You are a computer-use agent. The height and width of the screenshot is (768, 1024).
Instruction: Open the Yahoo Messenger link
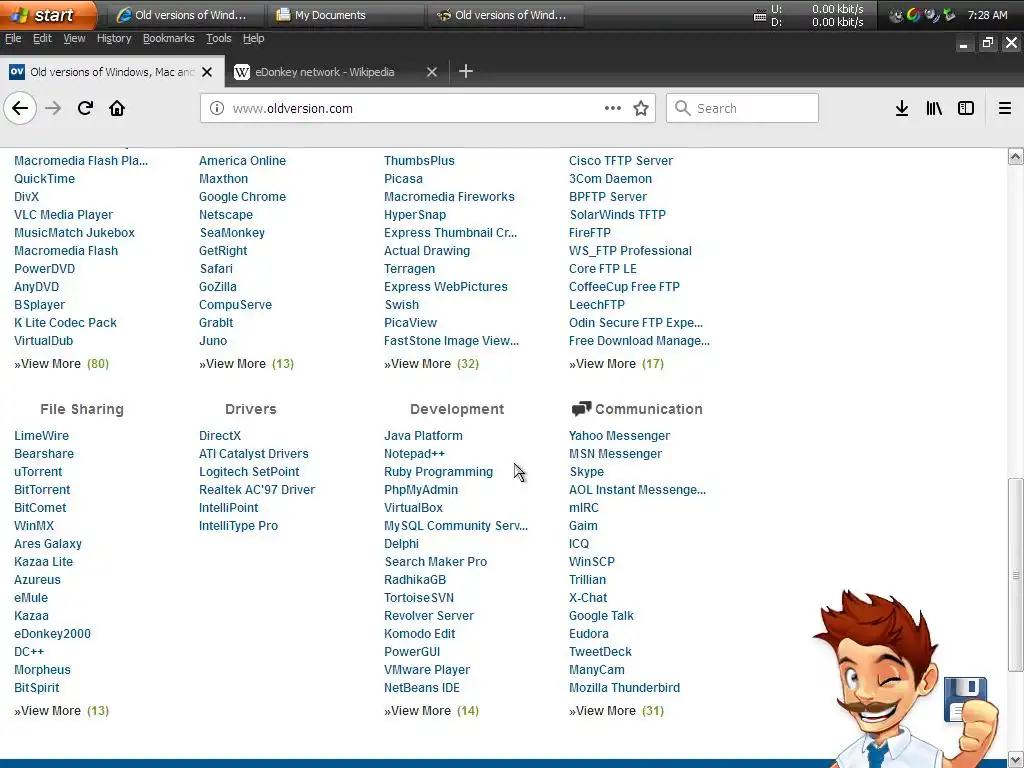point(619,436)
